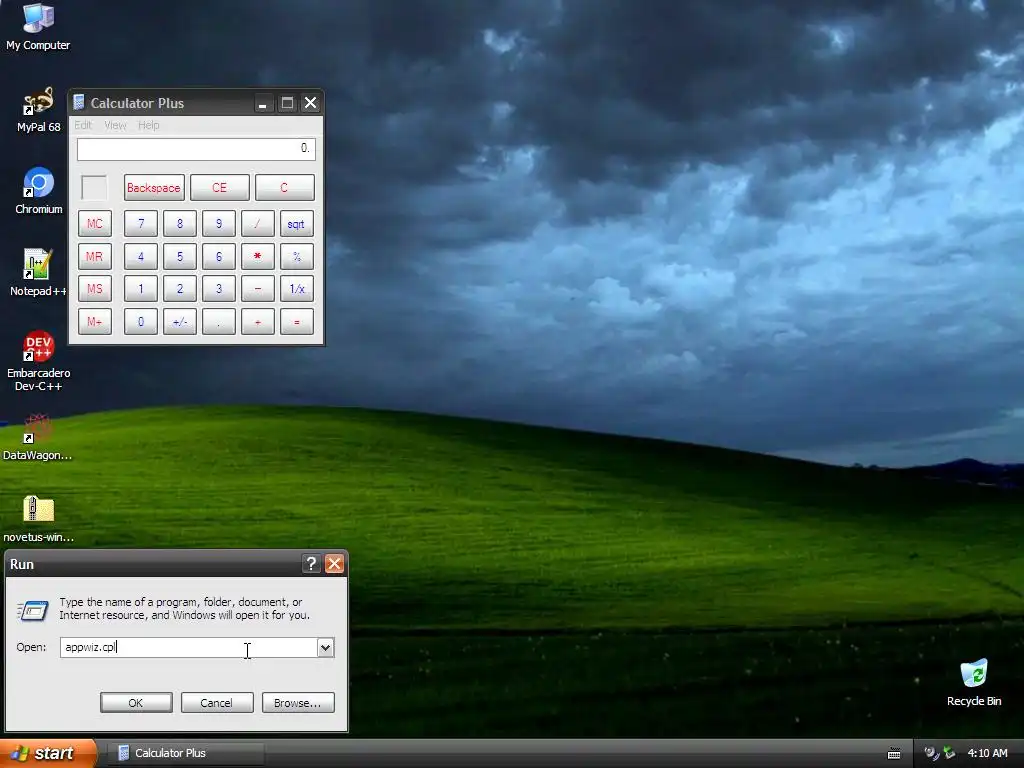The width and height of the screenshot is (1024, 768).
Task: Click the empty memory indicator box
Action: (x=94, y=187)
